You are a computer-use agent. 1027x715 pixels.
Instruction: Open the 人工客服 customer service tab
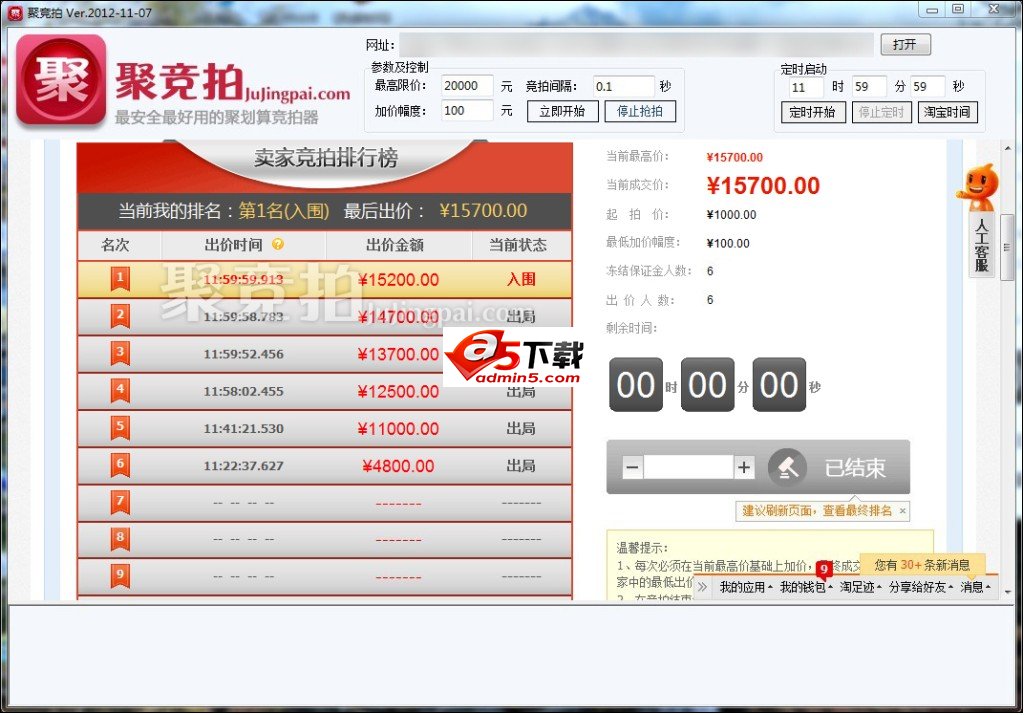pyautogui.click(x=983, y=246)
